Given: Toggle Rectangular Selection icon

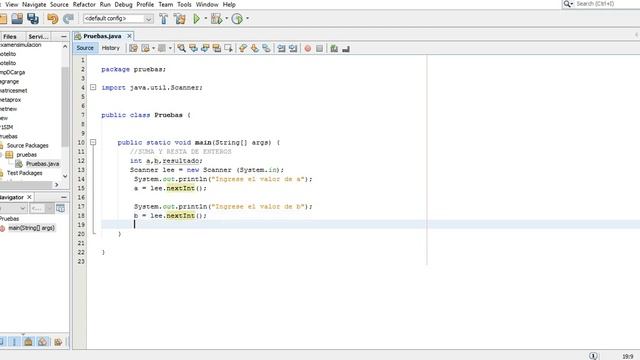Looking at the screenshot, I should 229,48.
